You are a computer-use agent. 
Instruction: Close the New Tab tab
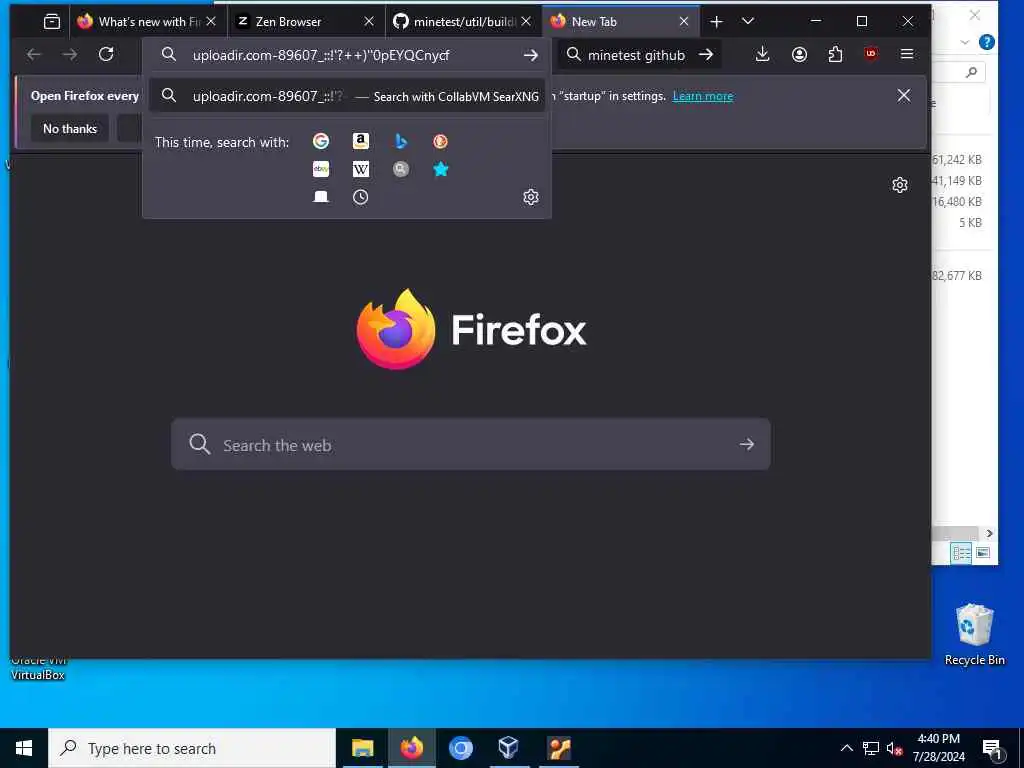684,22
